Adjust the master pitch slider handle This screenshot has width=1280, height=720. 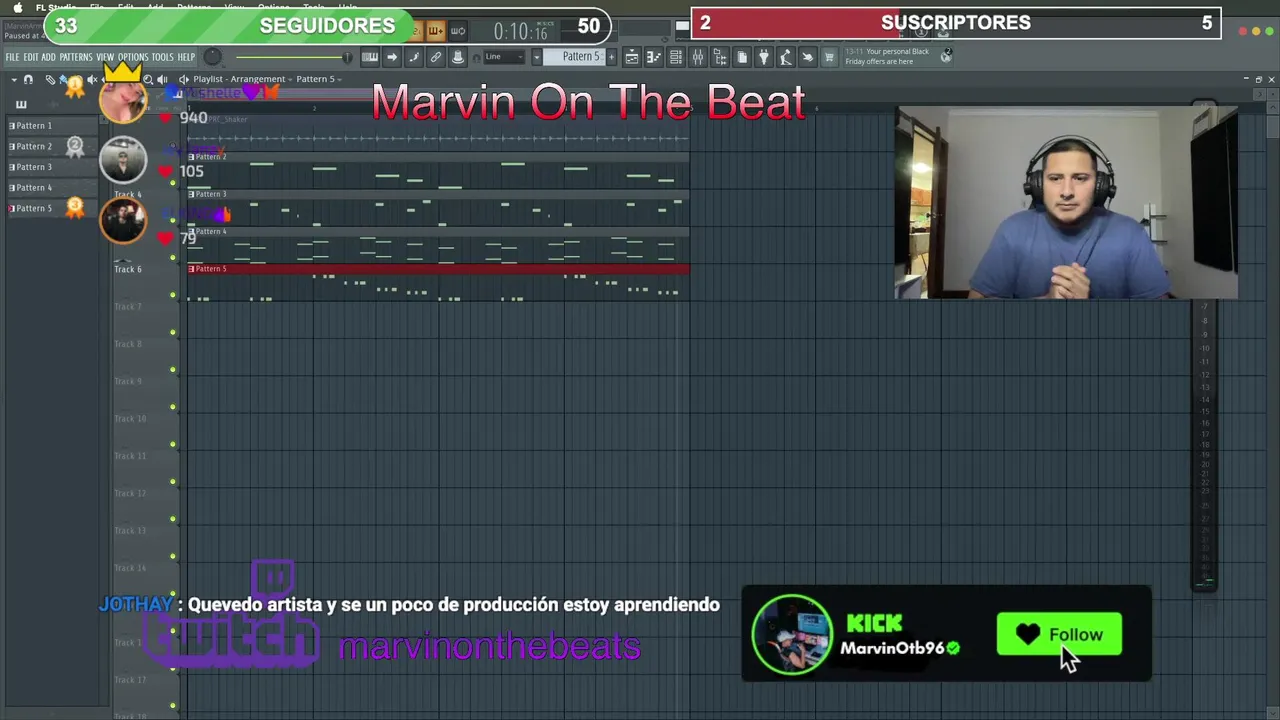tap(347, 57)
